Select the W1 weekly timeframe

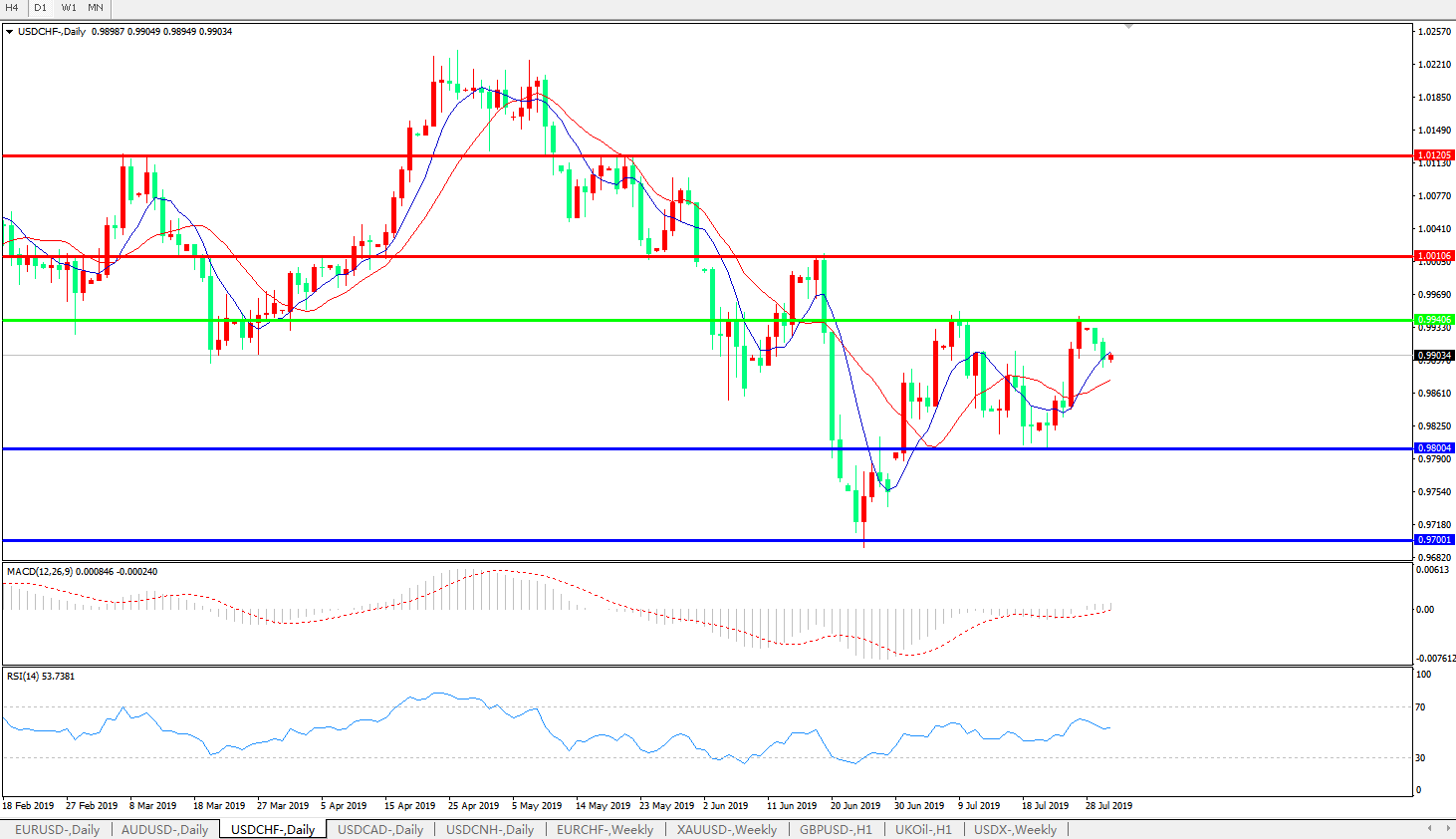coord(69,8)
